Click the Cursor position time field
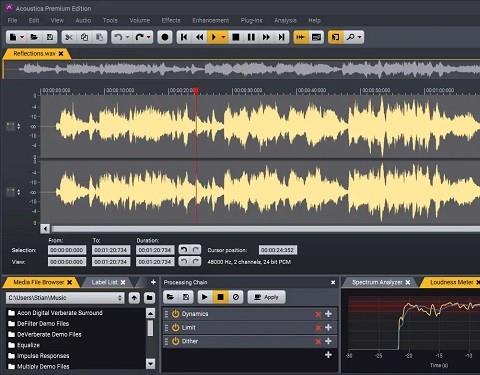480x375 pixels. pos(278,250)
